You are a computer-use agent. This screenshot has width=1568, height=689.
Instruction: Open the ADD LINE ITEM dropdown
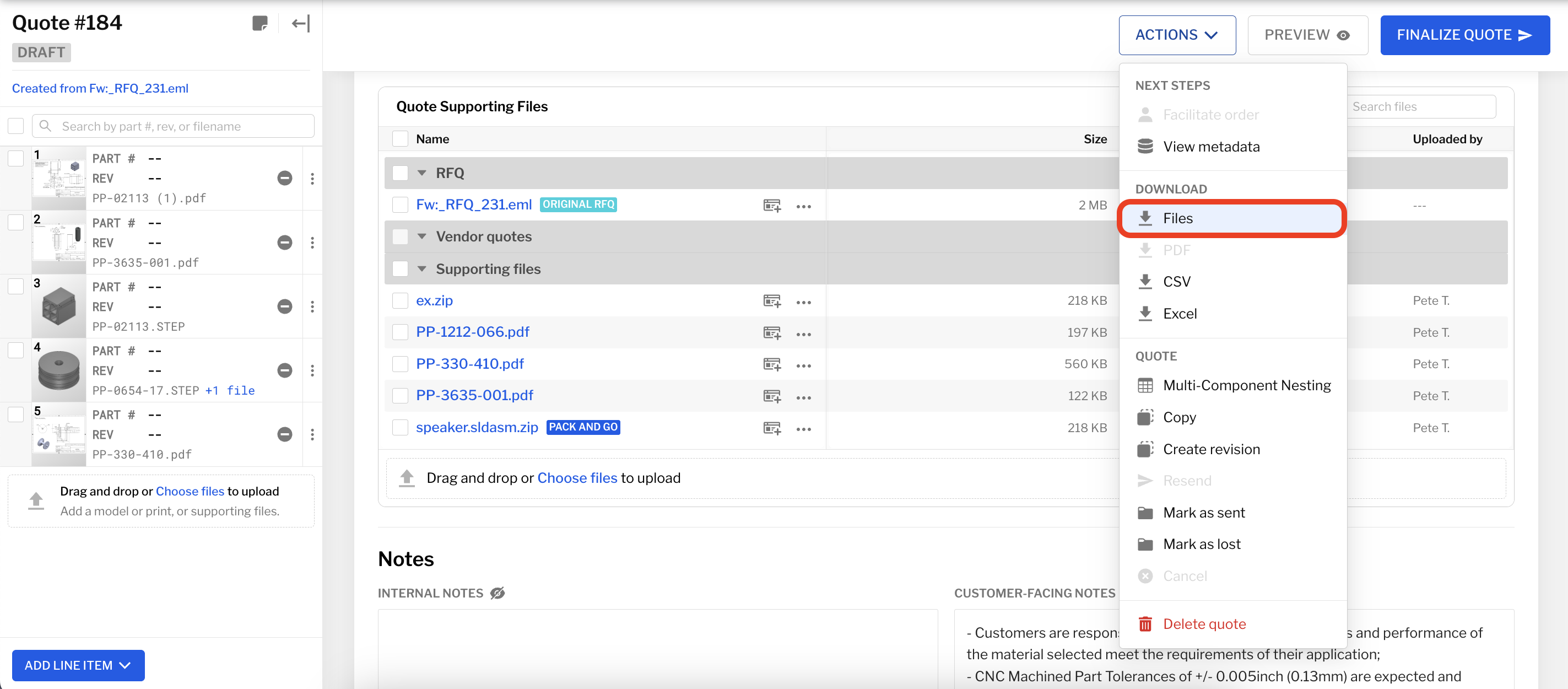[x=77, y=665]
